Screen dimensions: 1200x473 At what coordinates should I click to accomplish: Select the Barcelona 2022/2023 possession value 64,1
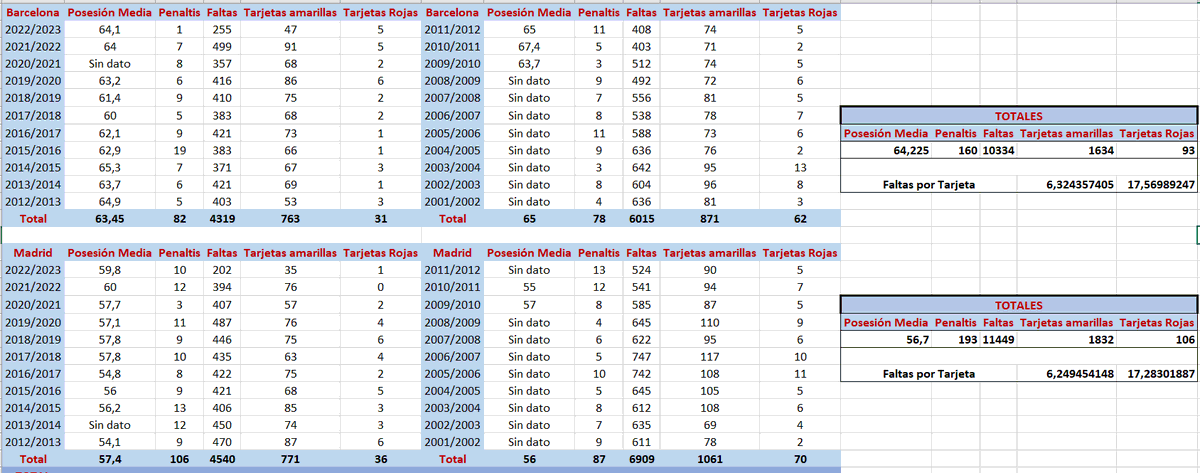(109, 30)
